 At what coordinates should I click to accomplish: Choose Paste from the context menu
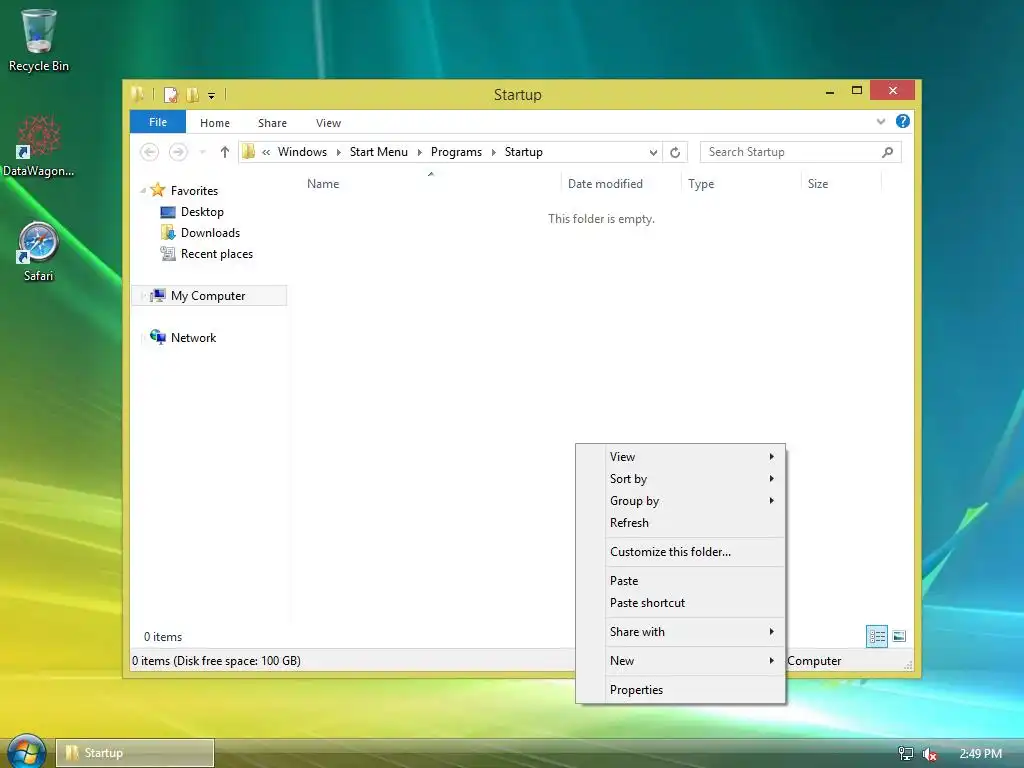click(680, 581)
